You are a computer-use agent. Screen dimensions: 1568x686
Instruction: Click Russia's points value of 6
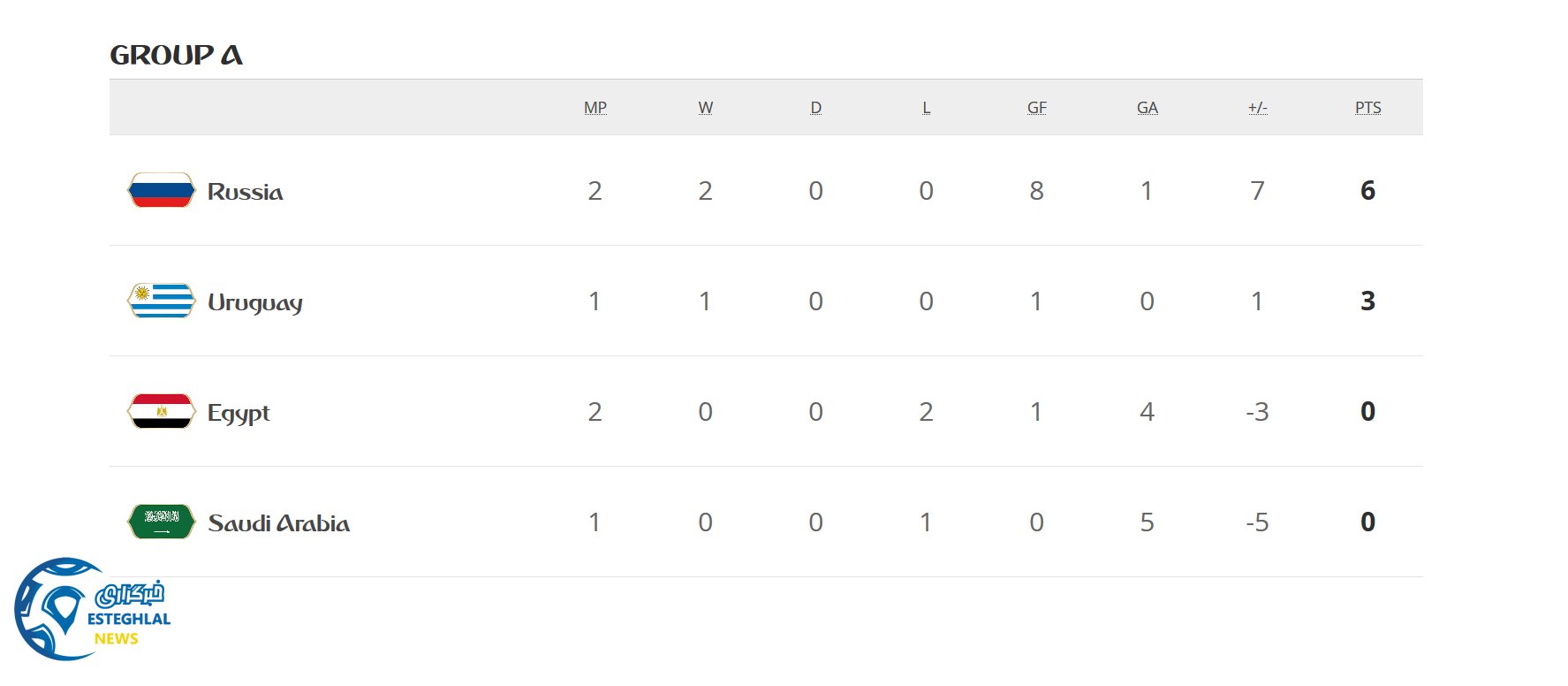tap(1367, 190)
